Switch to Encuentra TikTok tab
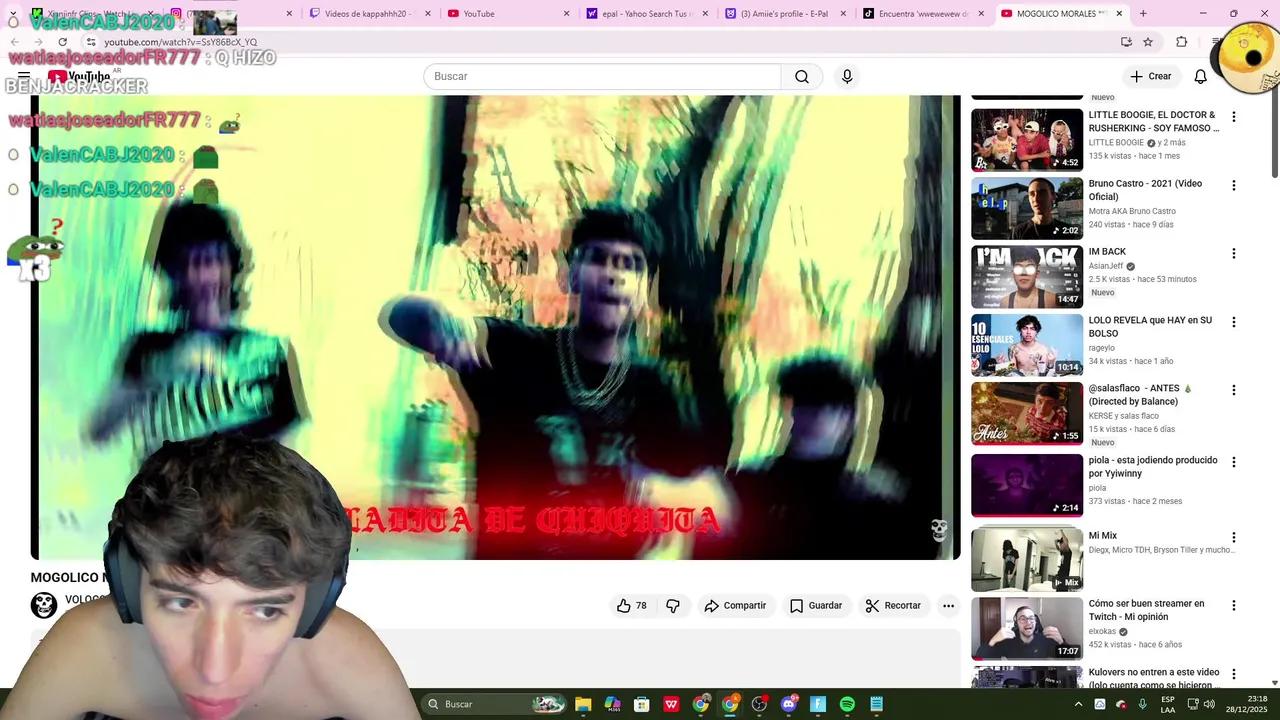The height and width of the screenshot is (720, 1280). pos(922,14)
